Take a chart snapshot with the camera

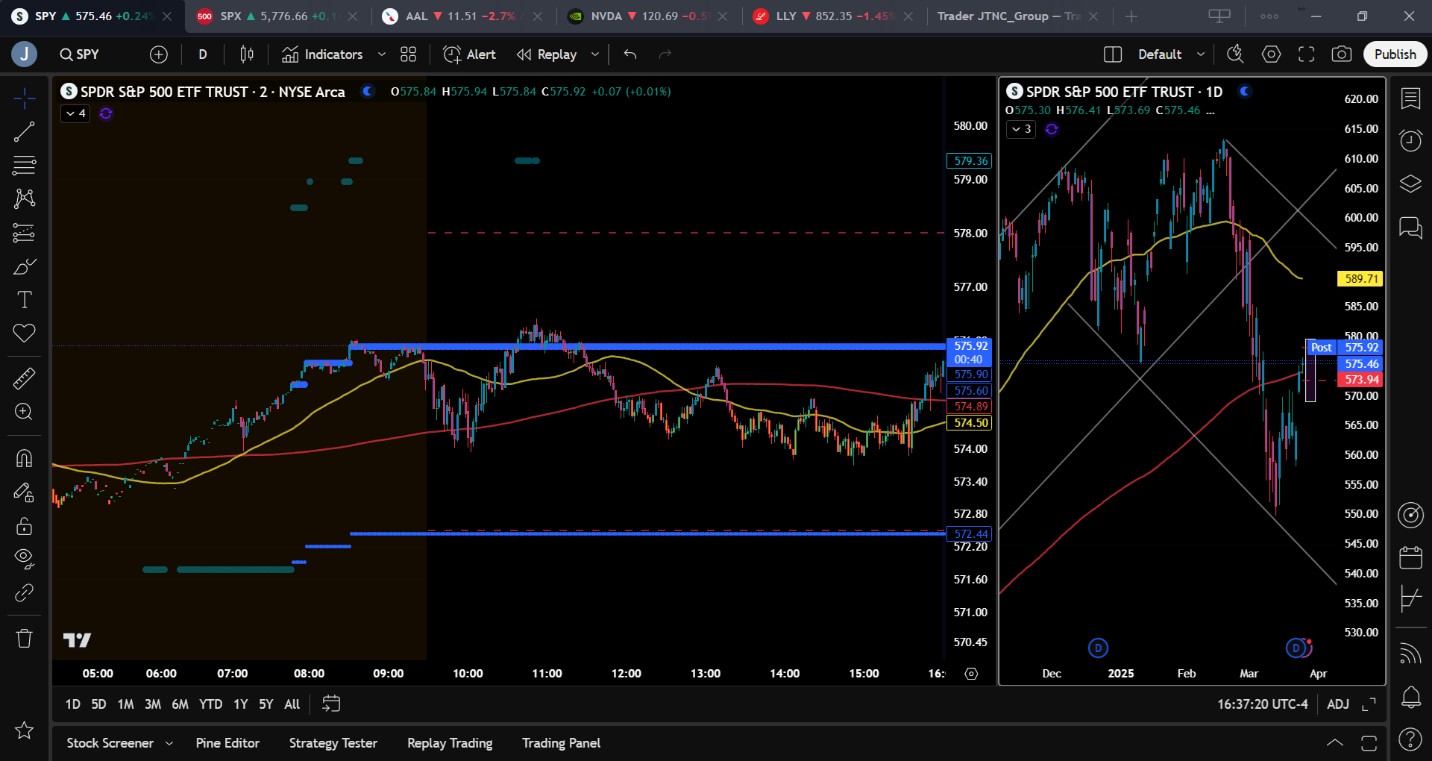coord(1342,54)
